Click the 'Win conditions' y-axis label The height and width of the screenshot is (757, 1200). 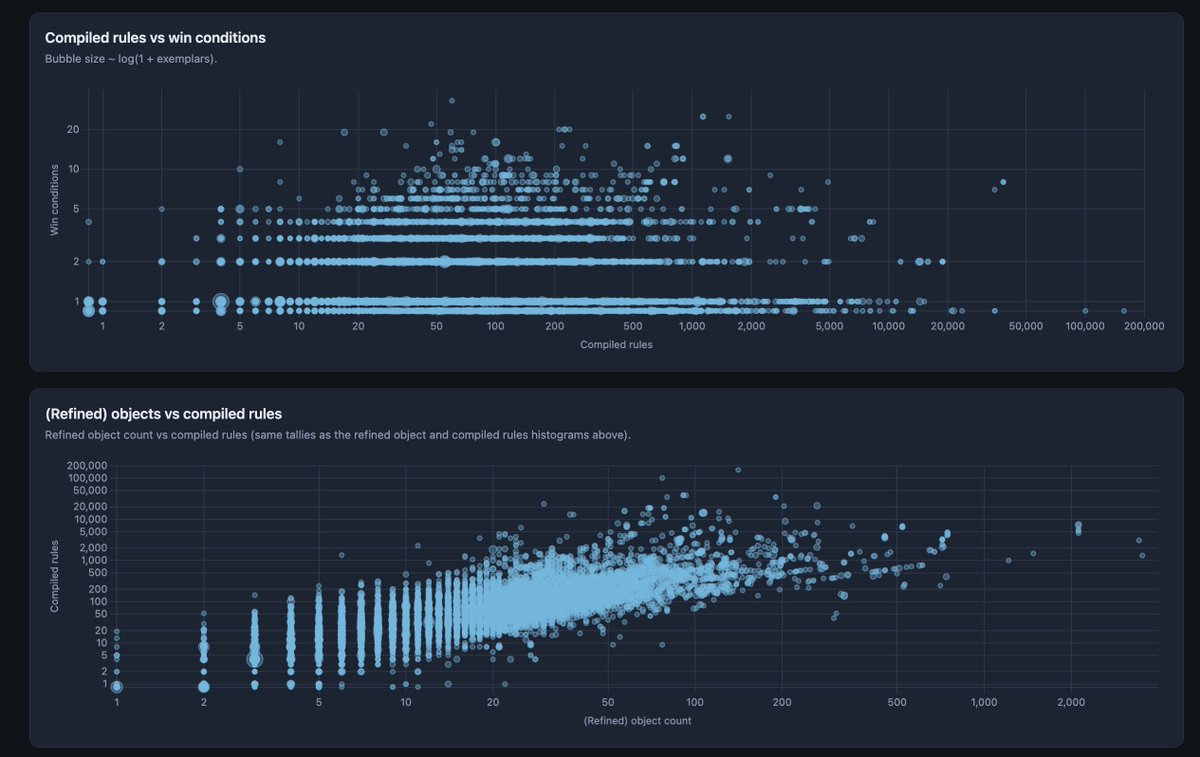coord(57,200)
